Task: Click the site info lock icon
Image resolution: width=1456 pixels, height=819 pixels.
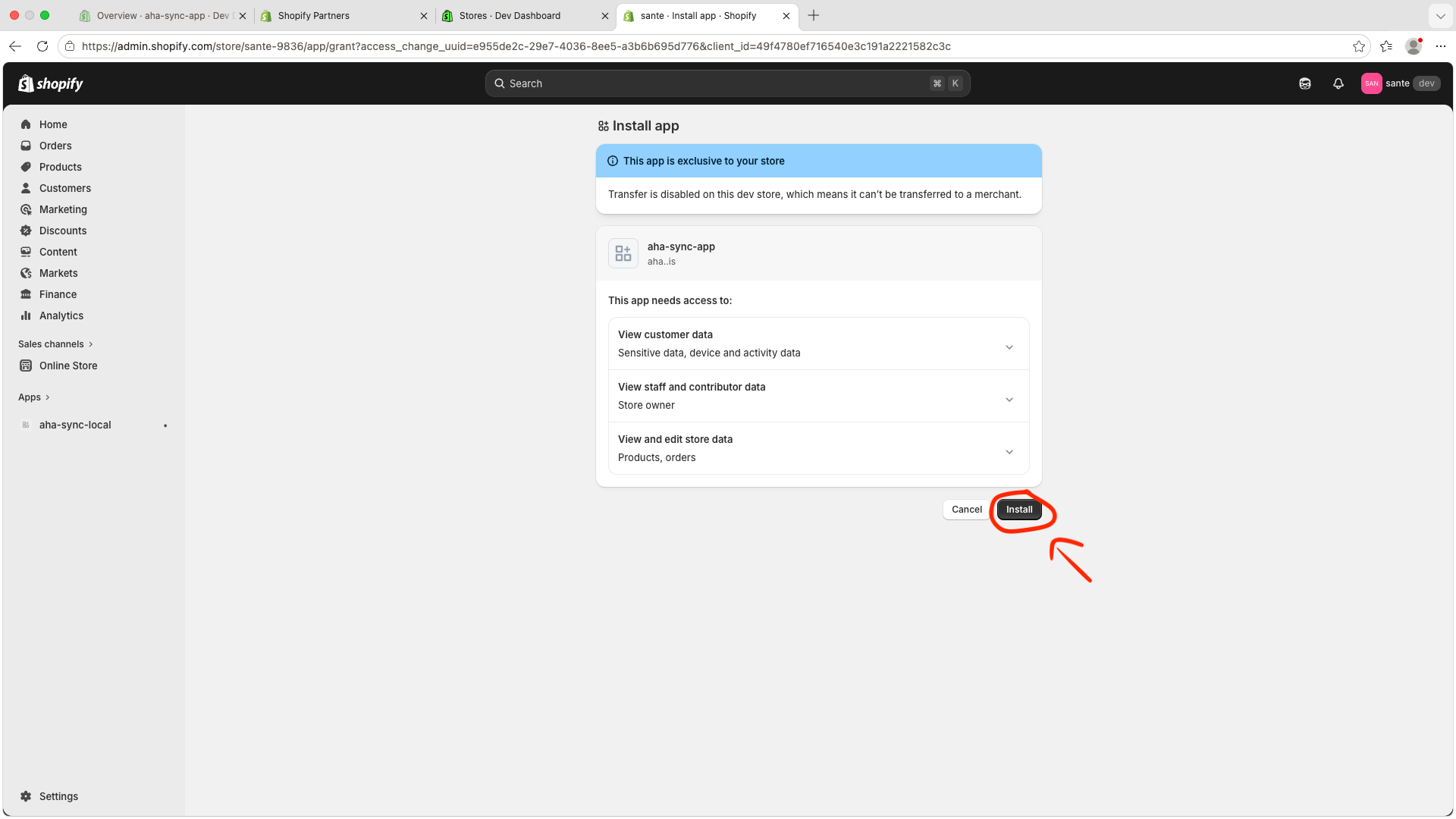Action: coord(70,46)
